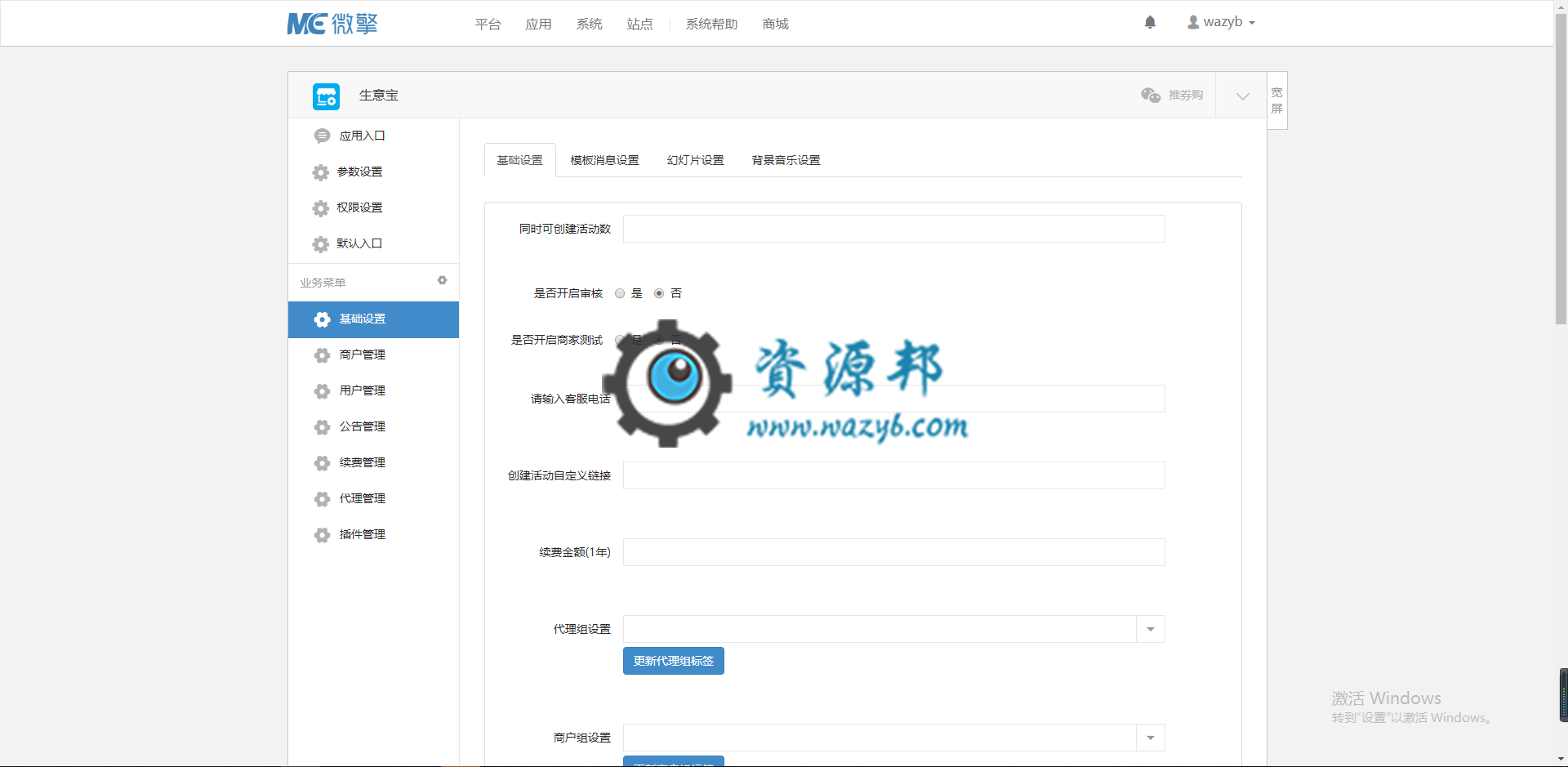
Task: Open the 系统 top menu
Action: 590,25
